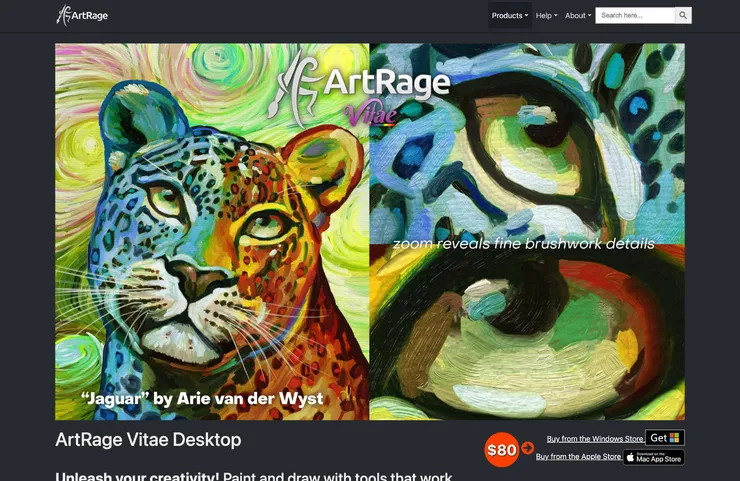The height and width of the screenshot is (481, 740).
Task: Expand the Help dropdown menu
Action: pos(547,16)
